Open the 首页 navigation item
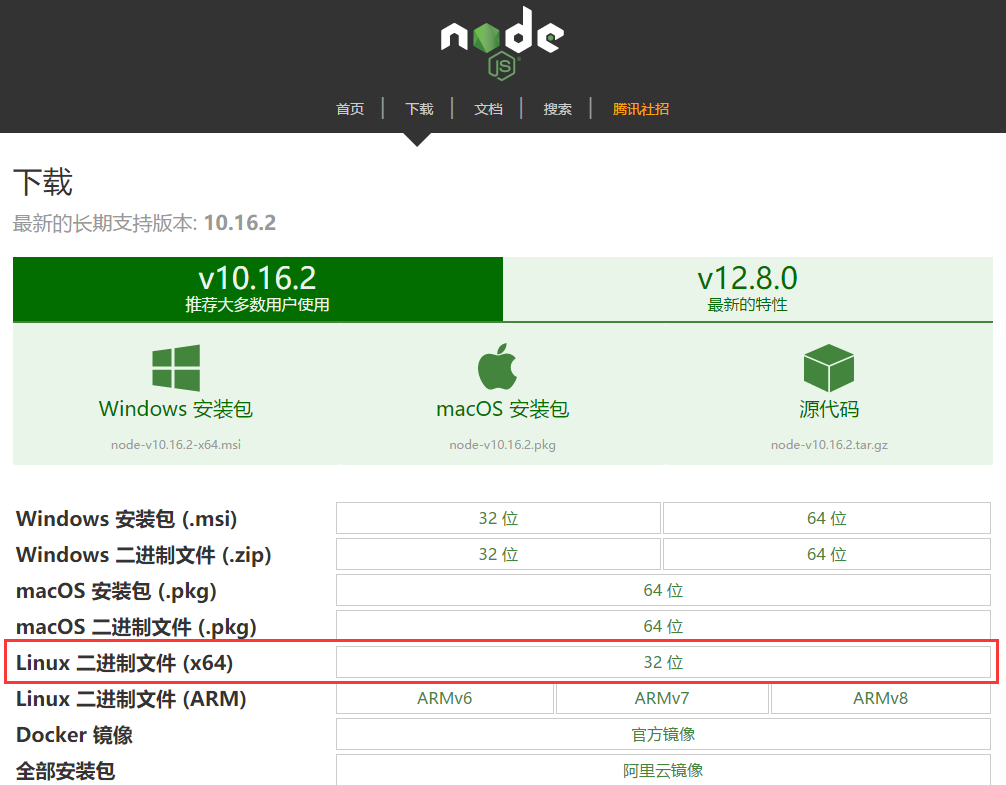 [350, 109]
